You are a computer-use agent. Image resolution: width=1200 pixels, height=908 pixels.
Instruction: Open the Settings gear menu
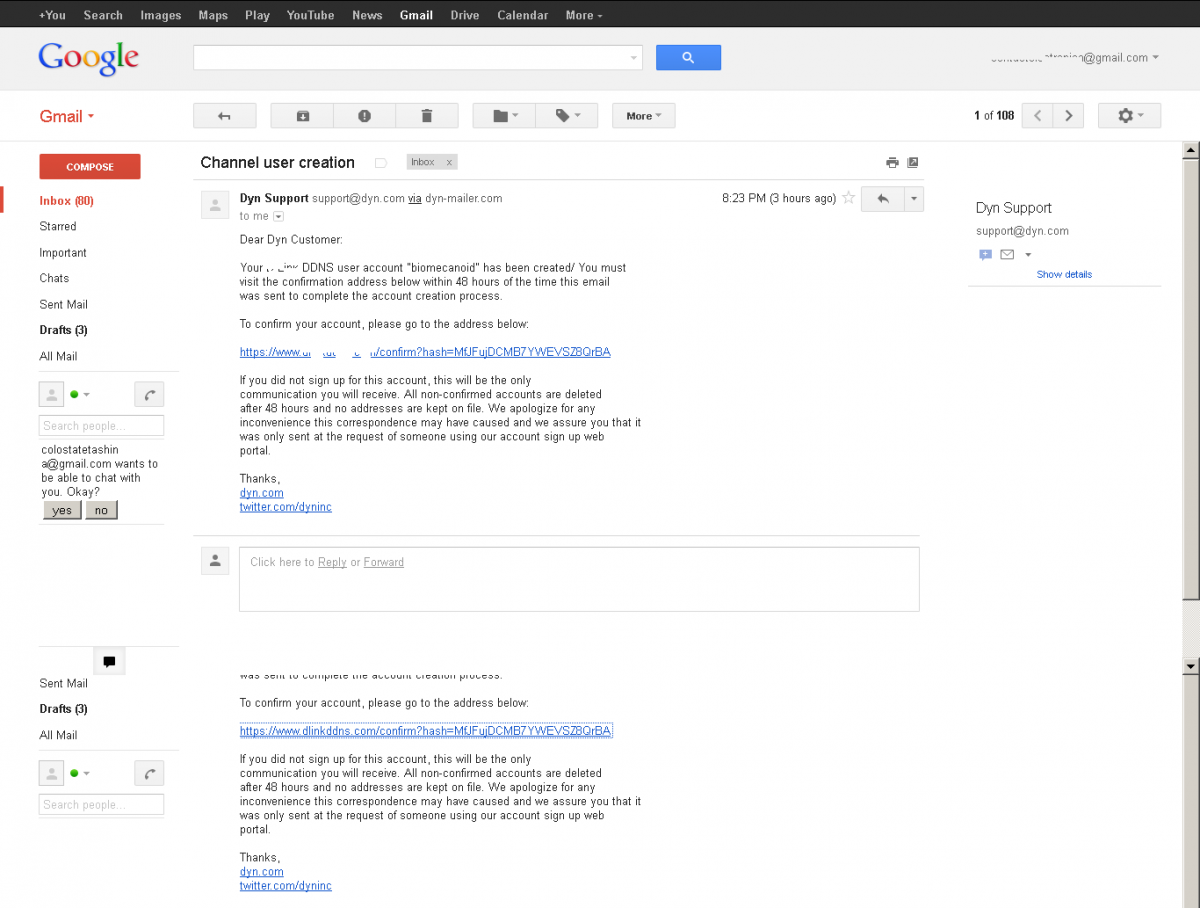1129,116
